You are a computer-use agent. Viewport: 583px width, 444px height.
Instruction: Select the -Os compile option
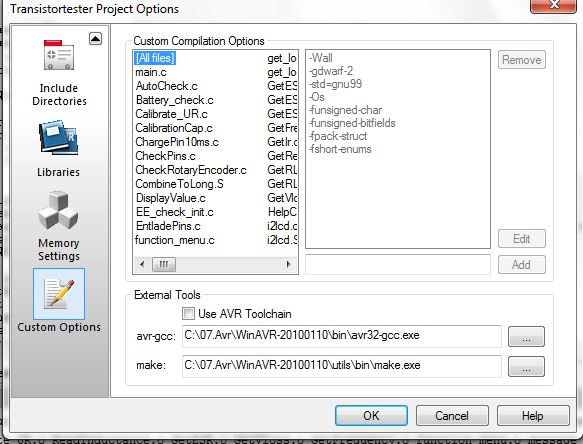317,97
